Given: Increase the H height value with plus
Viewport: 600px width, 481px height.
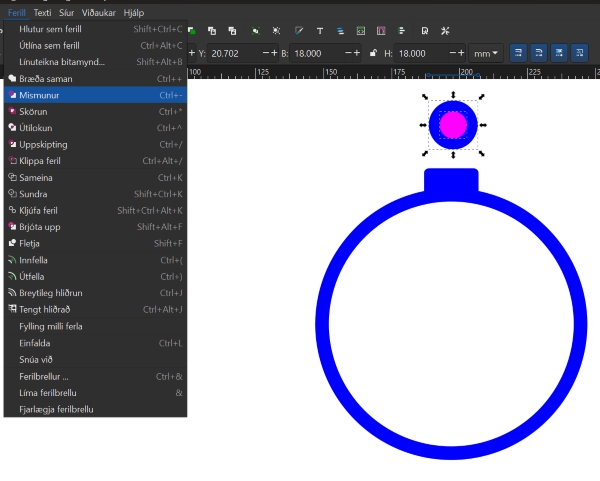Looking at the screenshot, I should click(460, 52).
